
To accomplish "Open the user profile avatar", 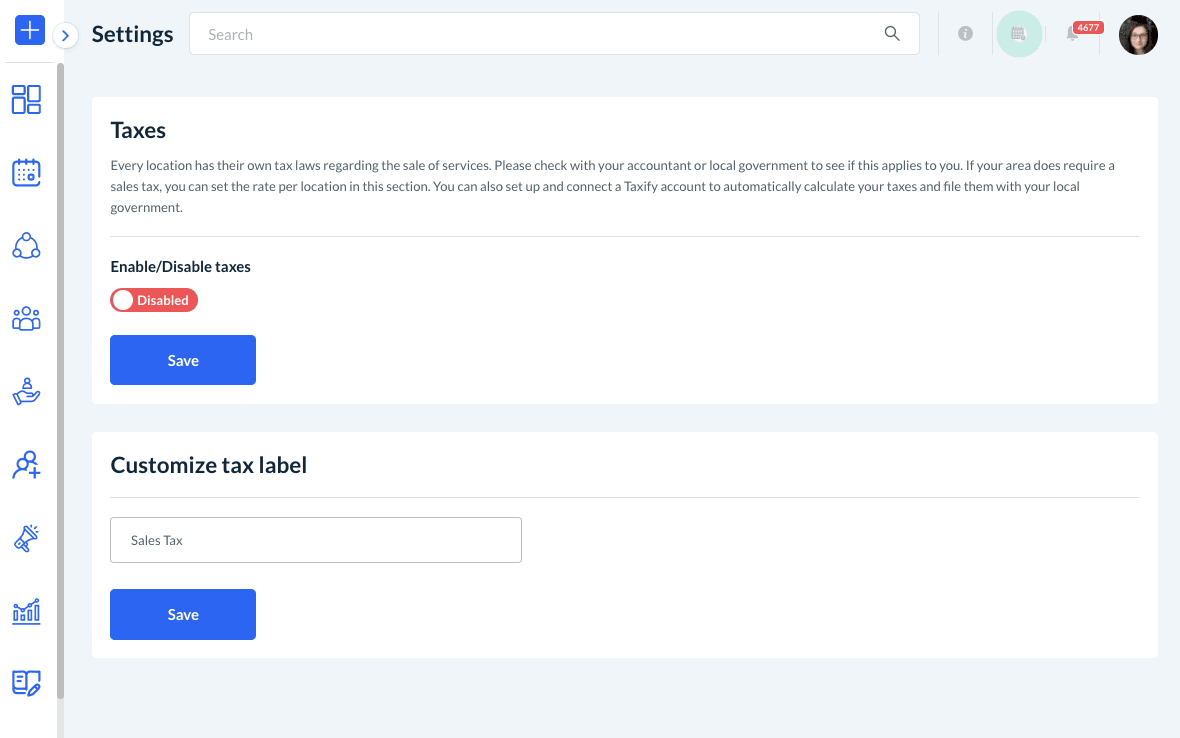I will [1138, 34].
